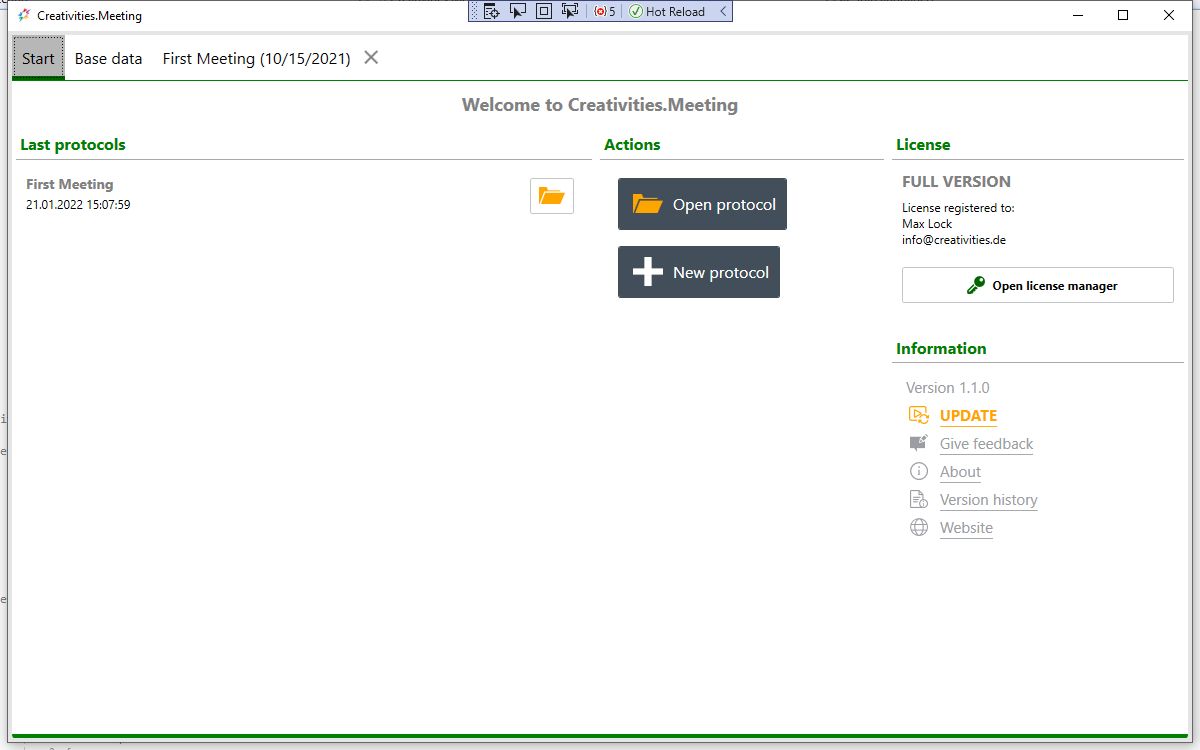Open the Website link
Image resolution: width=1200 pixels, height=750 pixels.
coord(966,528)
